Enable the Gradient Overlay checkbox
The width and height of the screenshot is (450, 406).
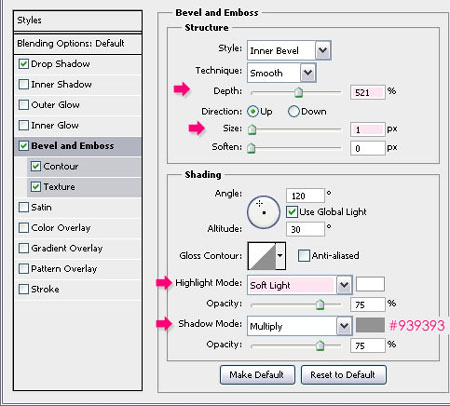(24, 248)
